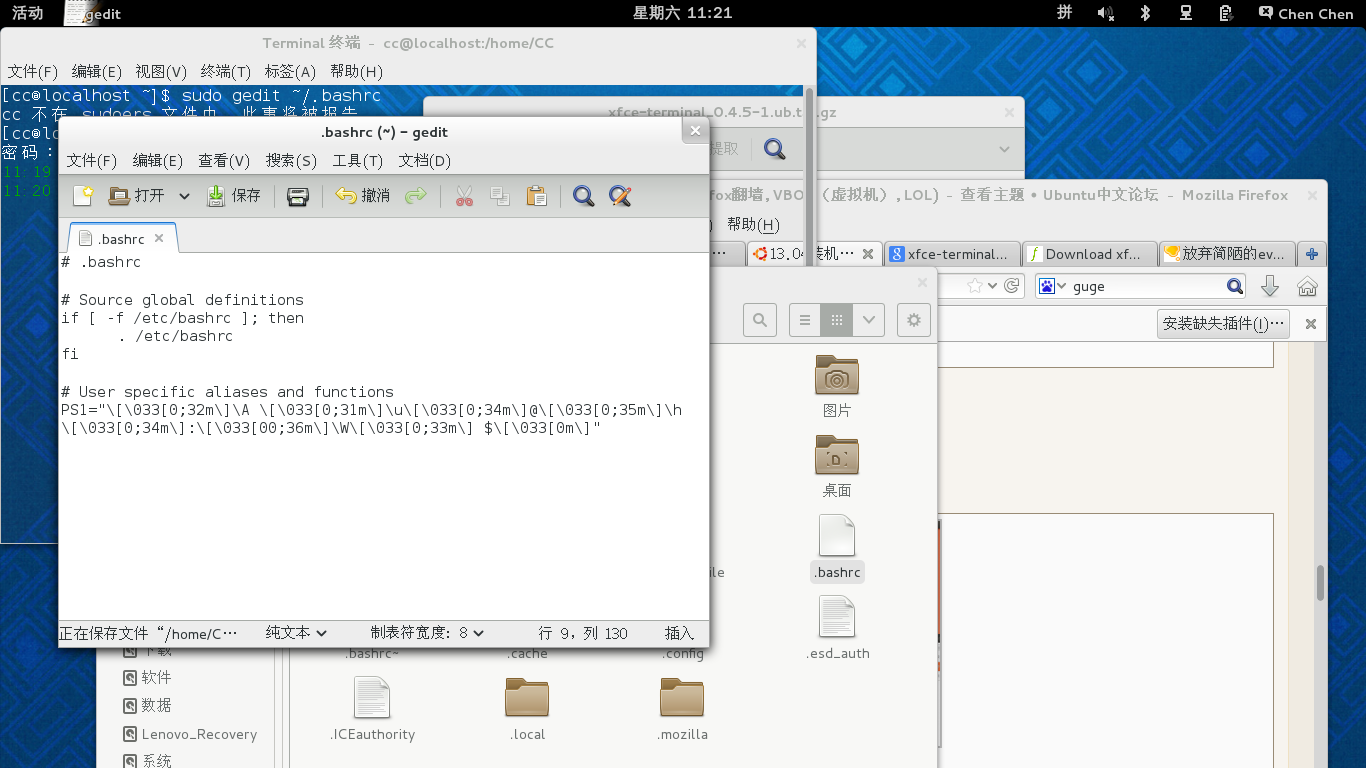Click 安装缺失插件 button in Firefox
This screenshot has width=1366, height=768.
(x=1223, y=323)
